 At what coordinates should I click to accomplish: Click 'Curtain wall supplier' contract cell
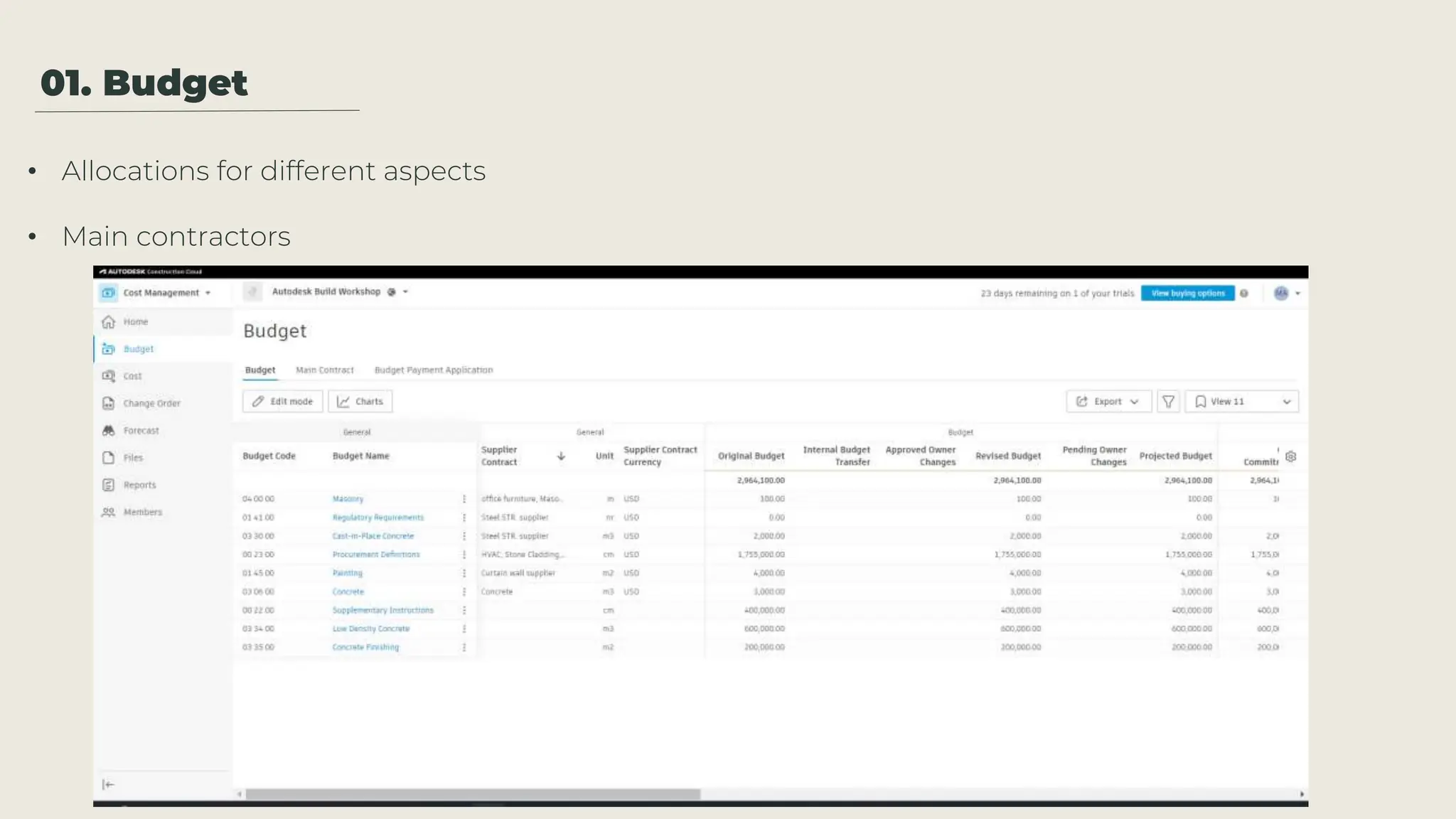tap(518, 573)
